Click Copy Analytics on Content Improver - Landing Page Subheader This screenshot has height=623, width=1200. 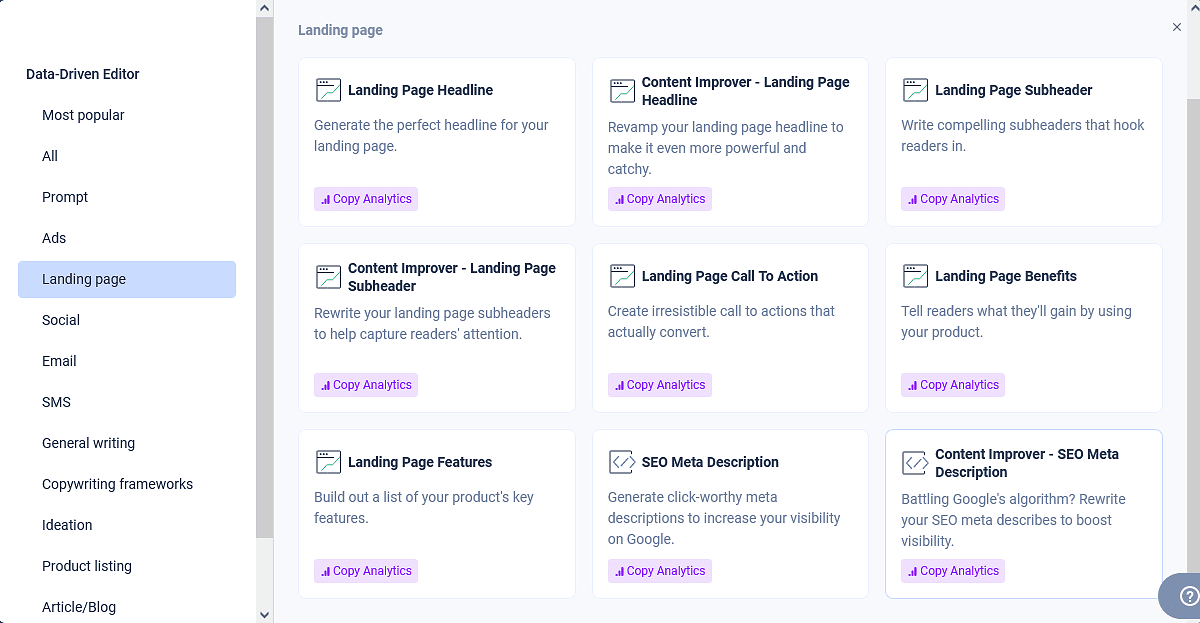(x=366, y=384)
